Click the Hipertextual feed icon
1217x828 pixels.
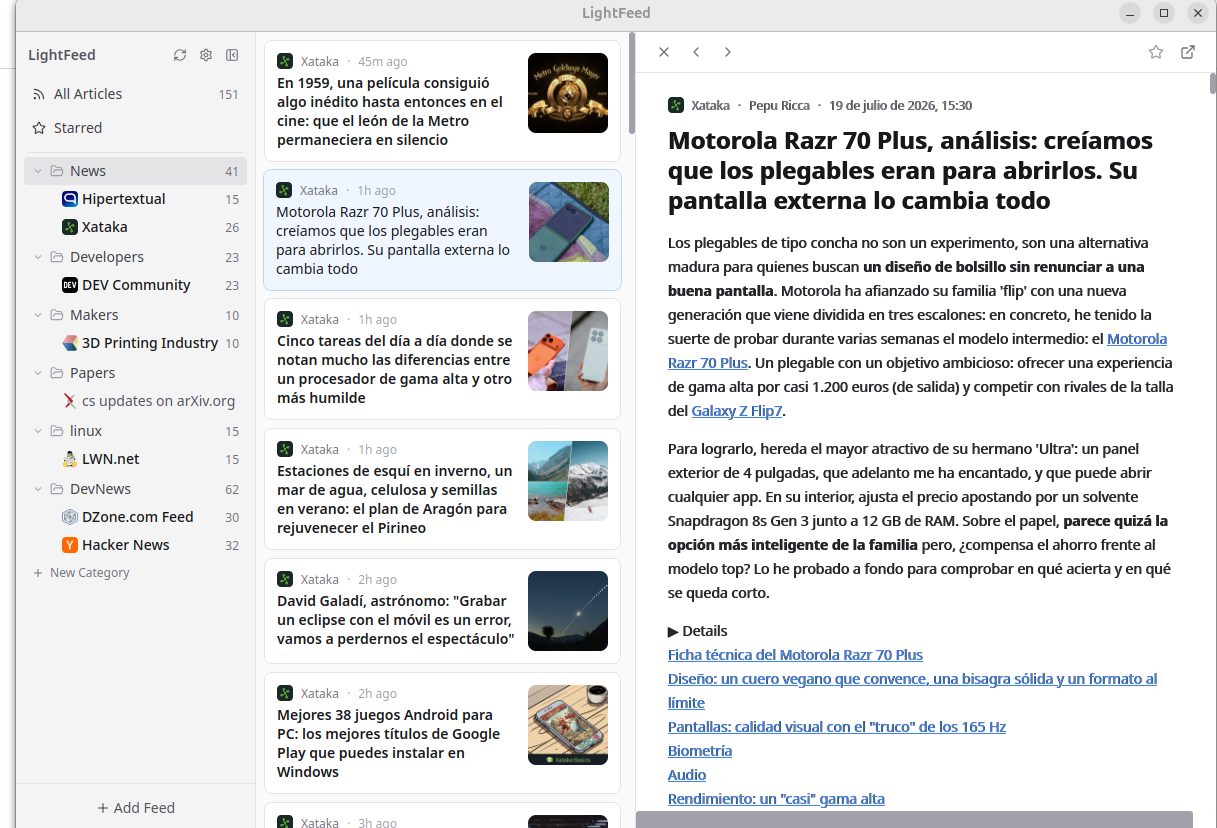point(70,199)
